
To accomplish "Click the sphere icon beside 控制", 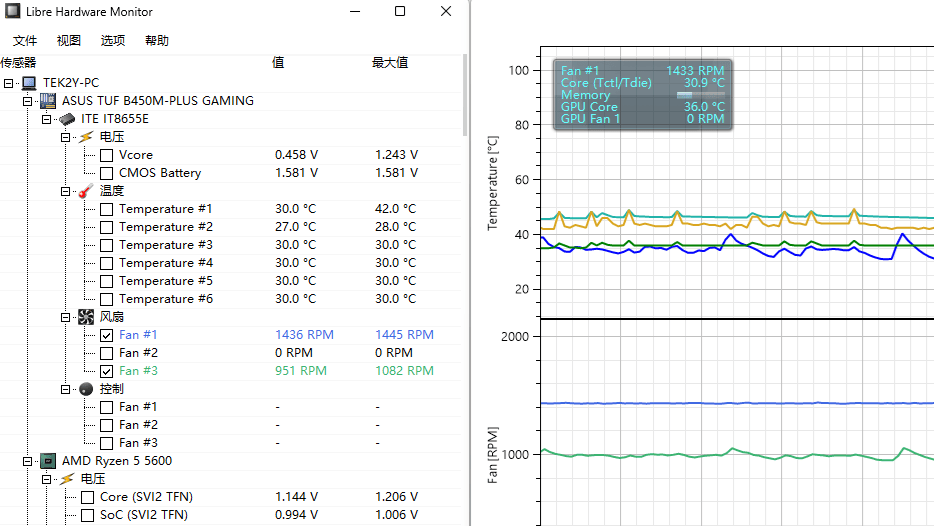I will click(86, 389).
